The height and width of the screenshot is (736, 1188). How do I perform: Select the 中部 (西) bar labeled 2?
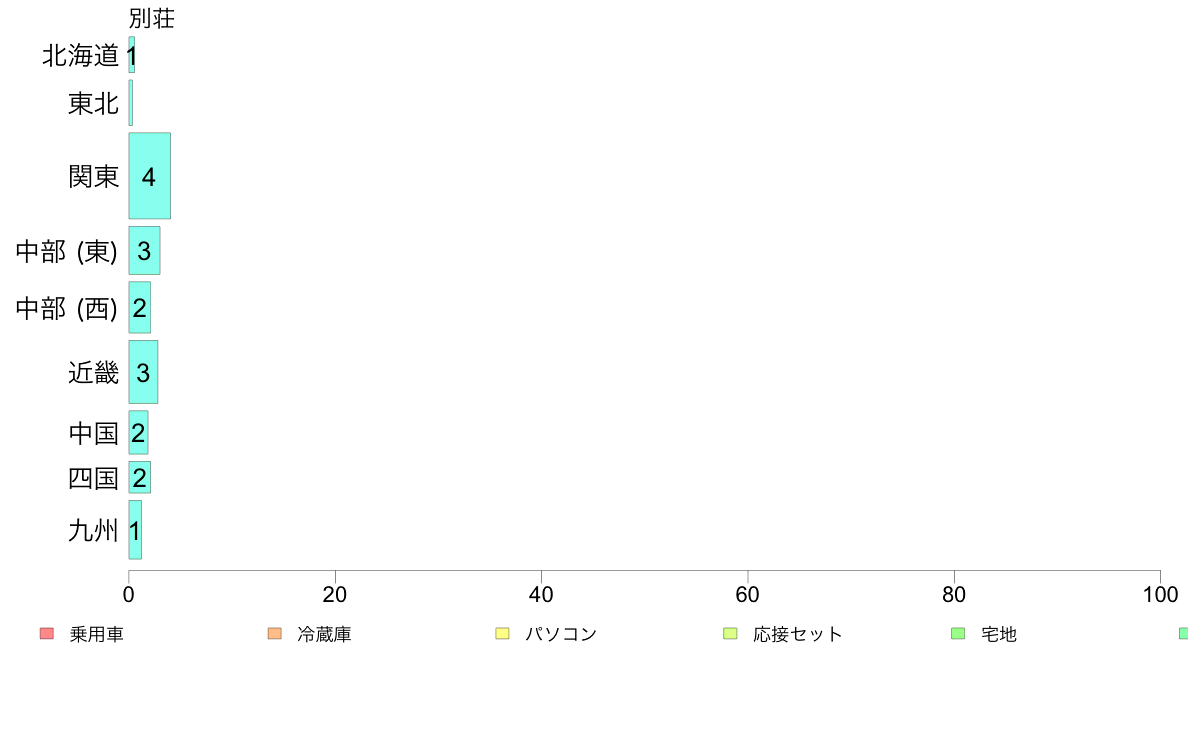[x=139, y=308]
